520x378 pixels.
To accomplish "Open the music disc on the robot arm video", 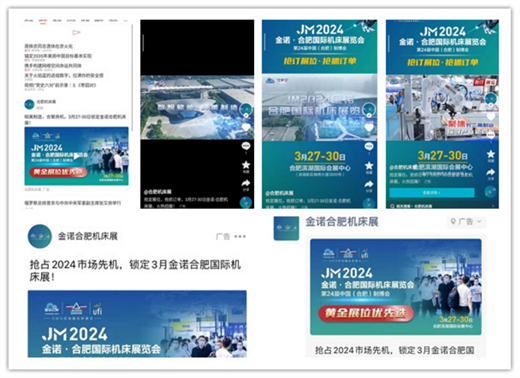I will coord(491,192).
